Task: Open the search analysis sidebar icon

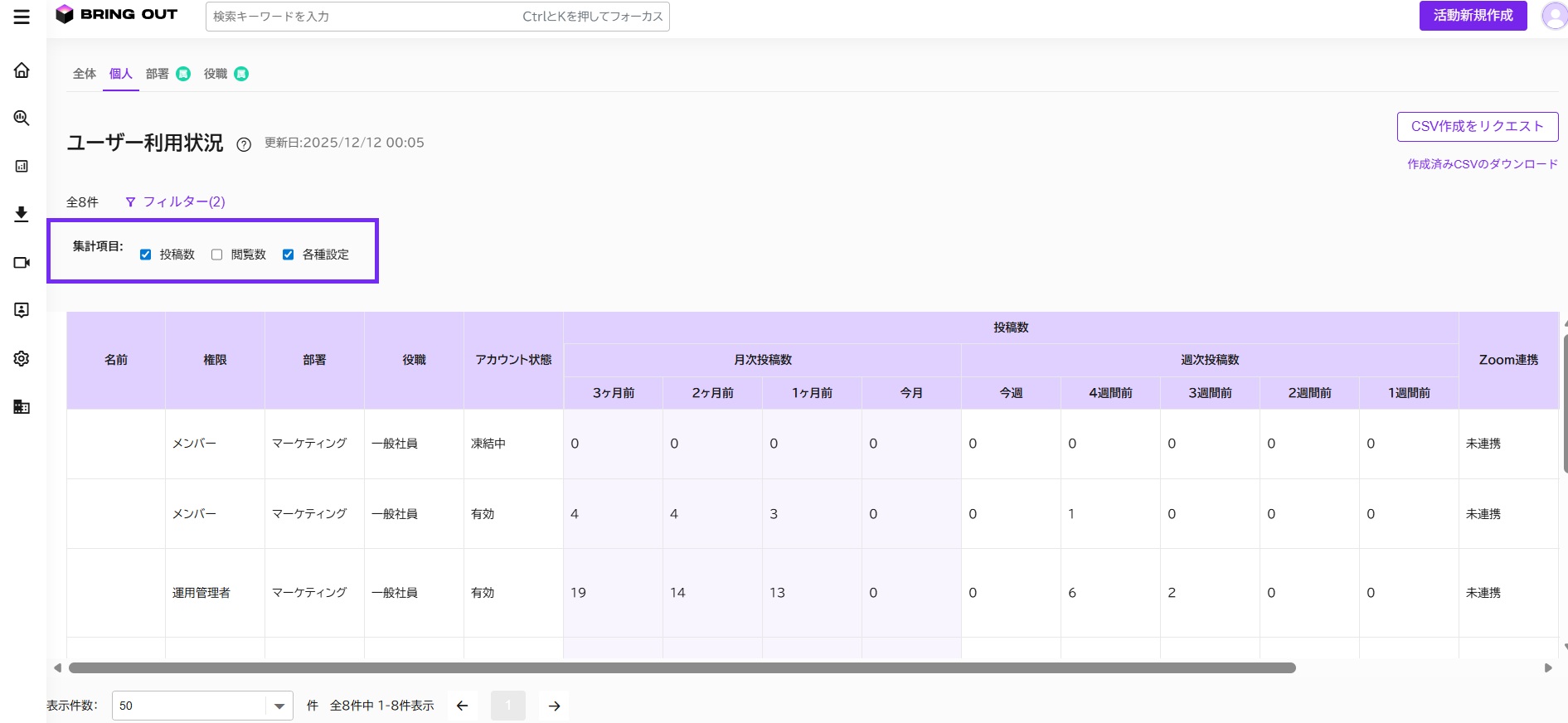Action: pyautogui.click(x=22, y=118)
